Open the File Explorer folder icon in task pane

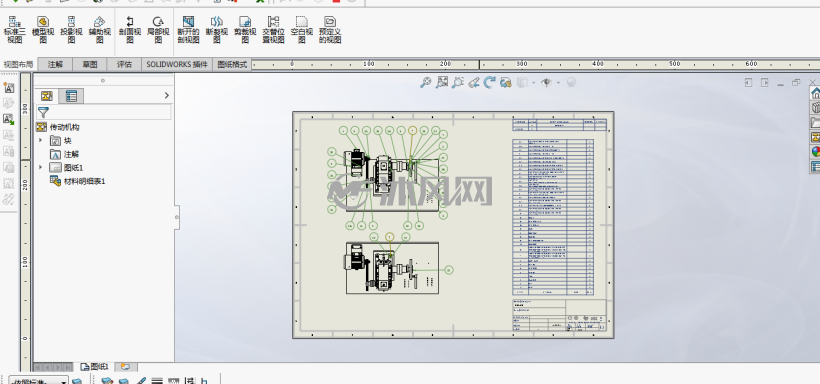(815, 122)
